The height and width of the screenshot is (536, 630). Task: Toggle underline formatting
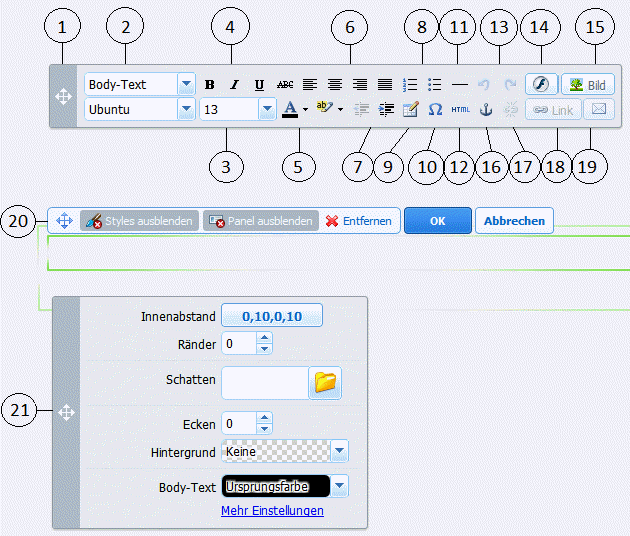[259, 85]
